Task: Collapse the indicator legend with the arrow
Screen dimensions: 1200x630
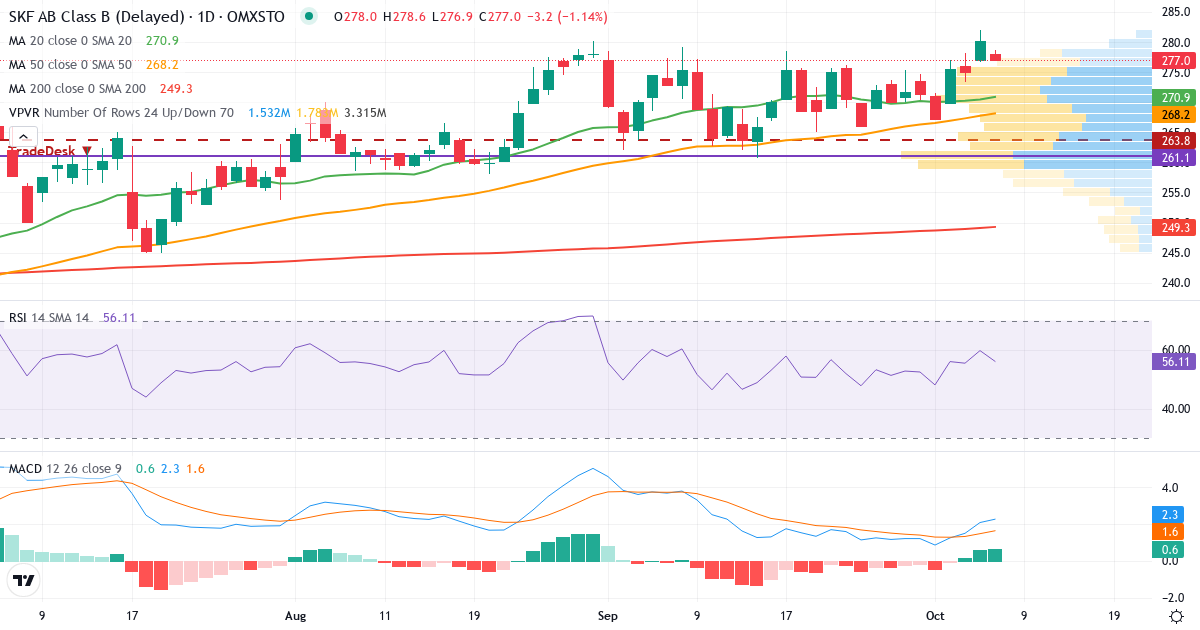Action: [x=23, y=138]
